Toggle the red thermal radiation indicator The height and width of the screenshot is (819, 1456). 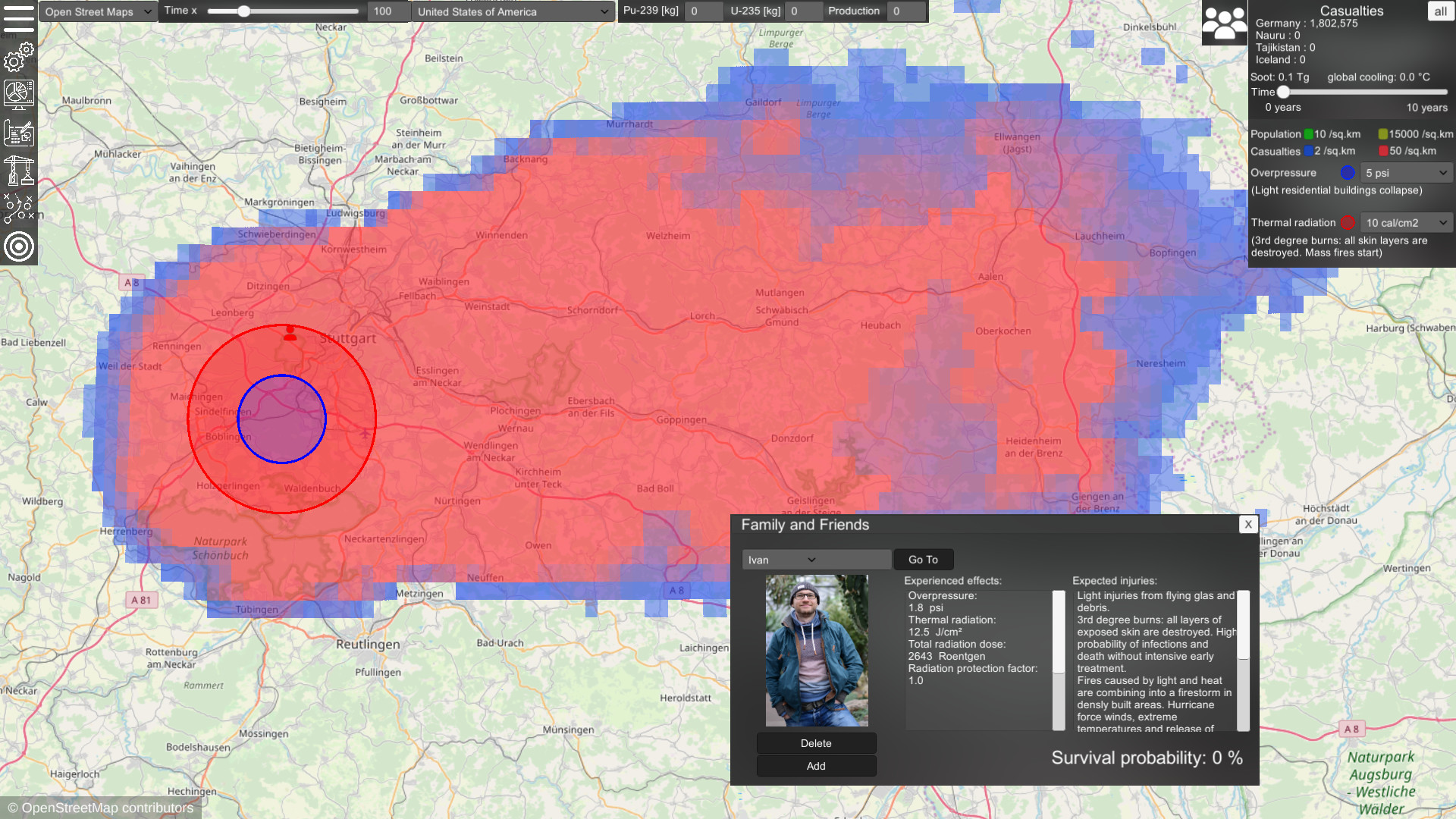[1348, 223]
